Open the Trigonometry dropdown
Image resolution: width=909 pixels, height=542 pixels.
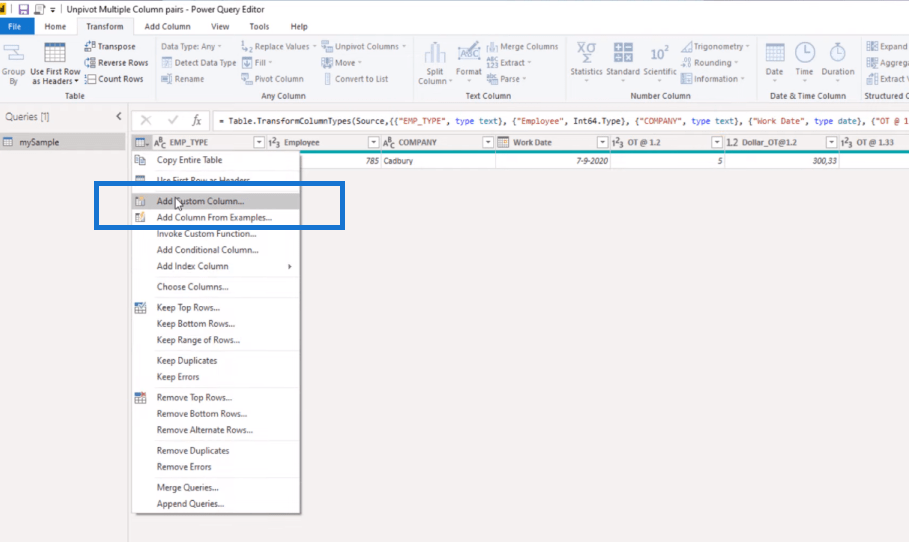pos(715,46)
